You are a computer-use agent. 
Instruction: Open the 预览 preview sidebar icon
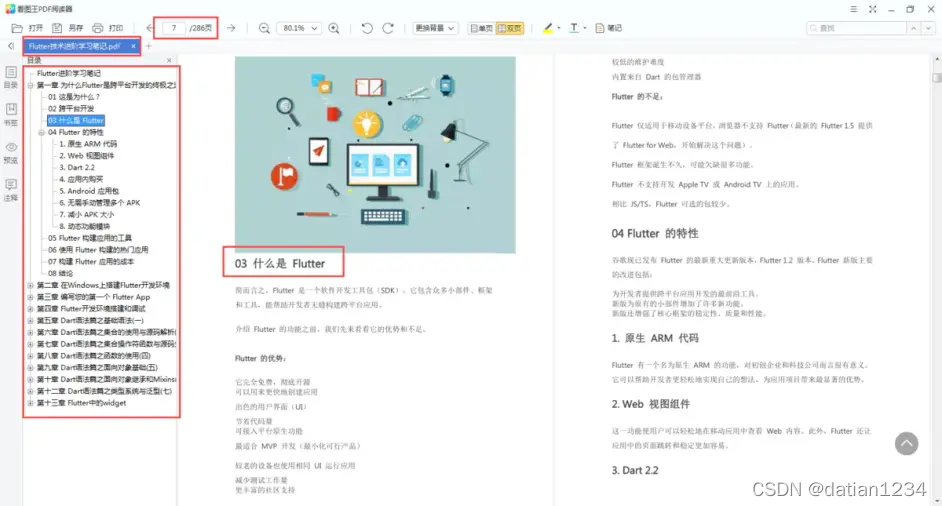pos(11,153)
